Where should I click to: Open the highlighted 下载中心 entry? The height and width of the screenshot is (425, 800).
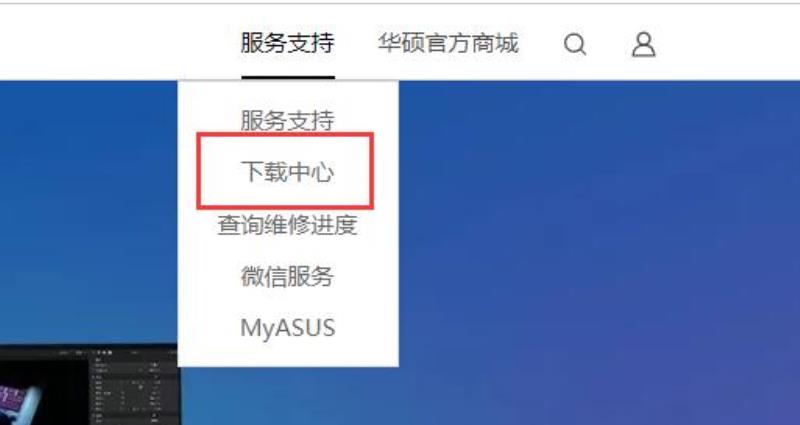pyautogui.click(x=288, y=171)
